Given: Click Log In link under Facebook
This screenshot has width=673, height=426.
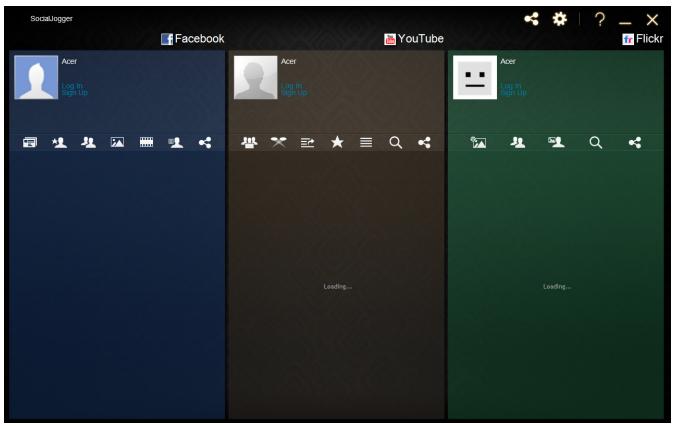Looking at the screenshot, I should pos(72,86).
